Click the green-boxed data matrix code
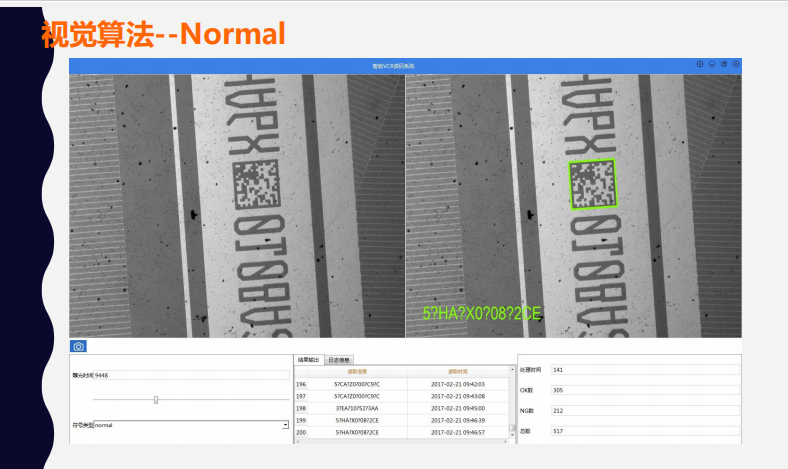 coord(594,185)
